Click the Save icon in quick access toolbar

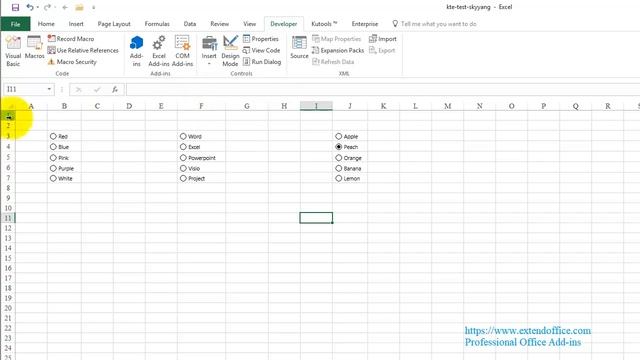point(15,7)
